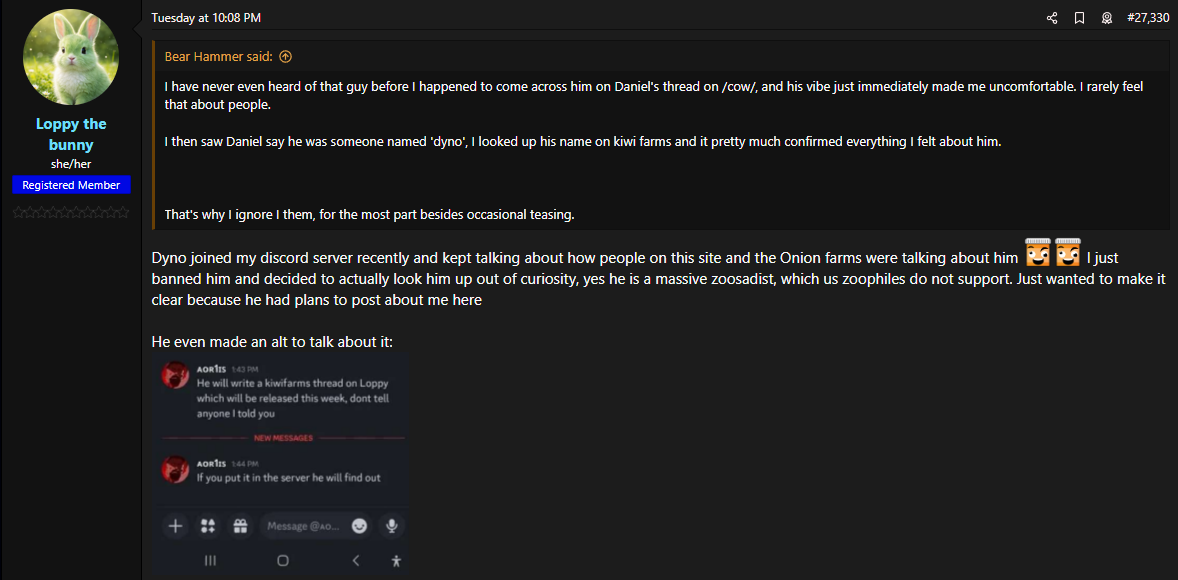This screenshot has width=1178, height=580.
Task: Click the Tuesday at 10:08 PM timestamp
Action: (206, 18)
